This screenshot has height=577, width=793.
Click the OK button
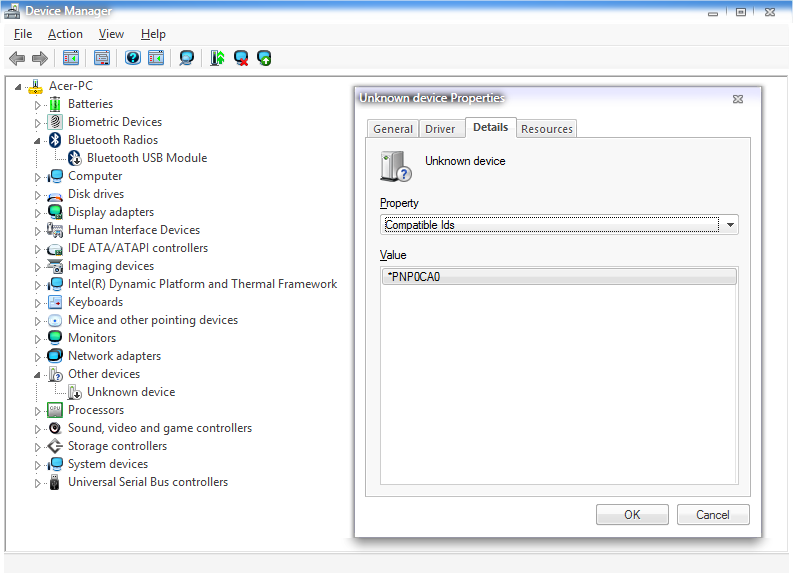tap(632, 515)
